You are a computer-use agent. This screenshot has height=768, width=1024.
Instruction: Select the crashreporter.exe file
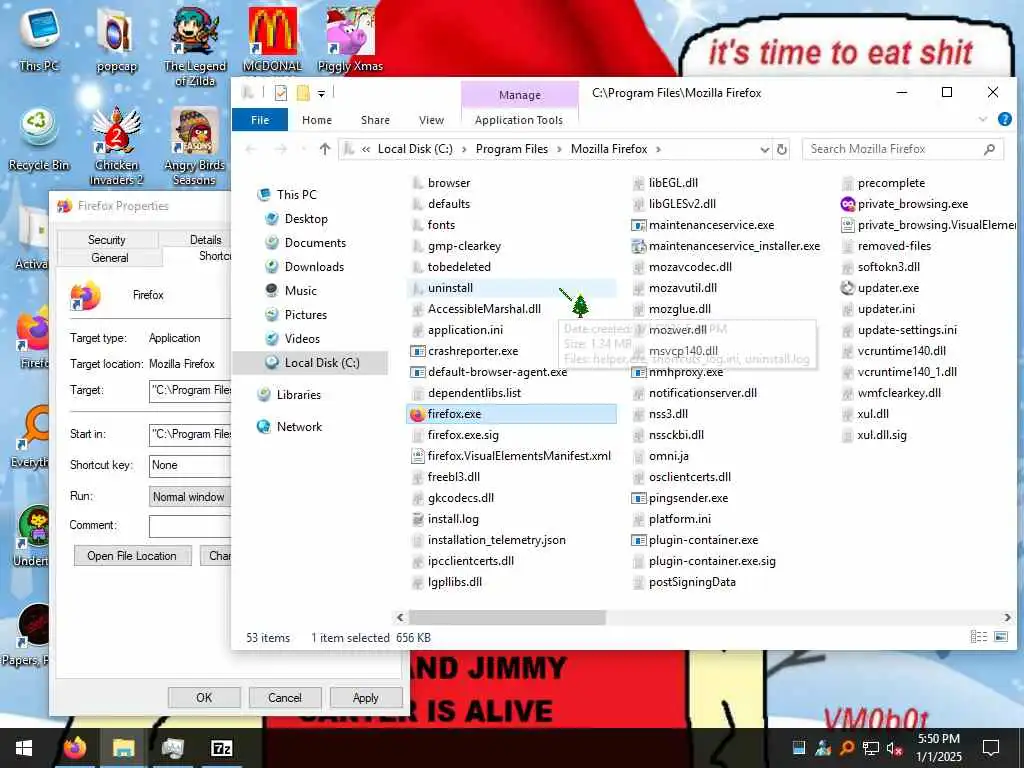[x=464, y=351]
